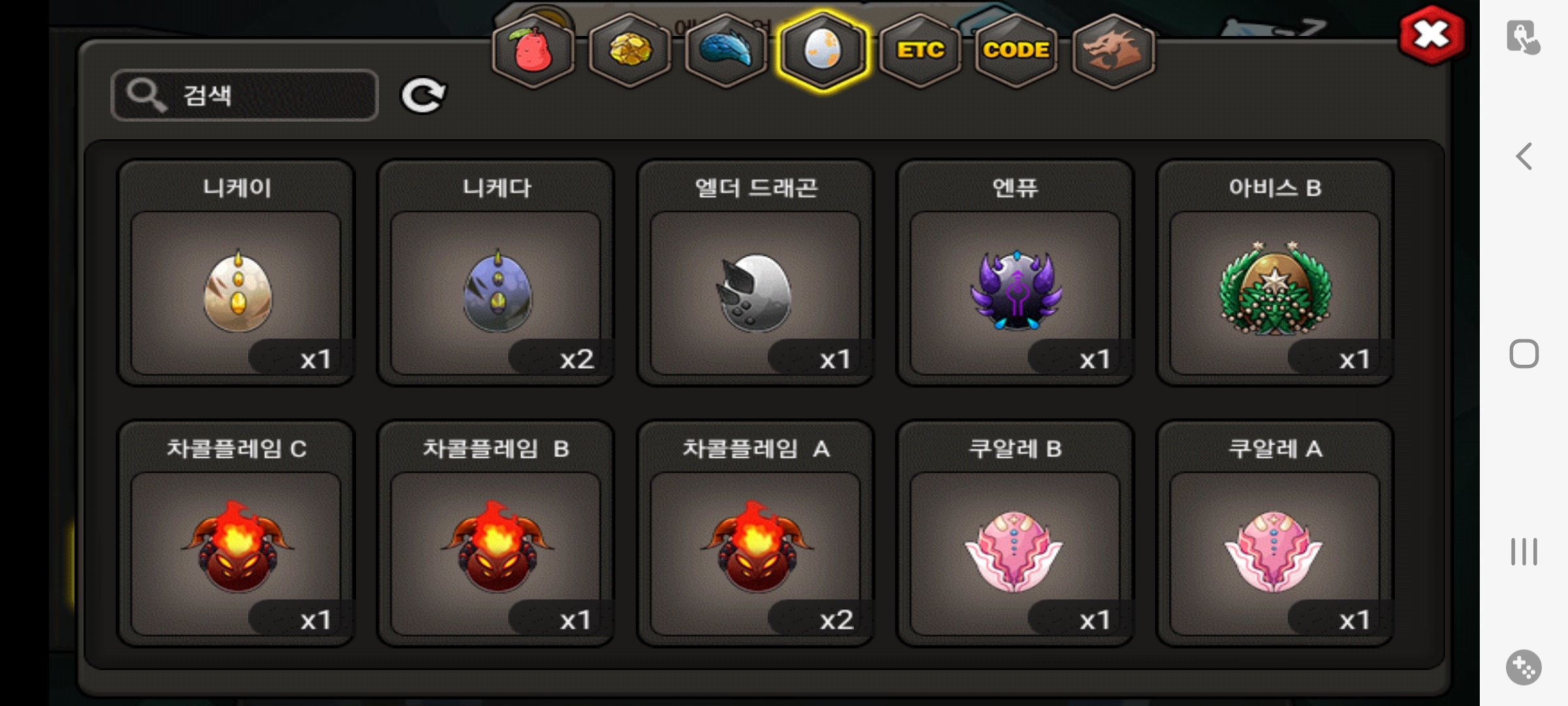The height and width of the screenshot is (706, 1568).
Task: Focus the 검색 search field
Action: [x=244, y=95]
